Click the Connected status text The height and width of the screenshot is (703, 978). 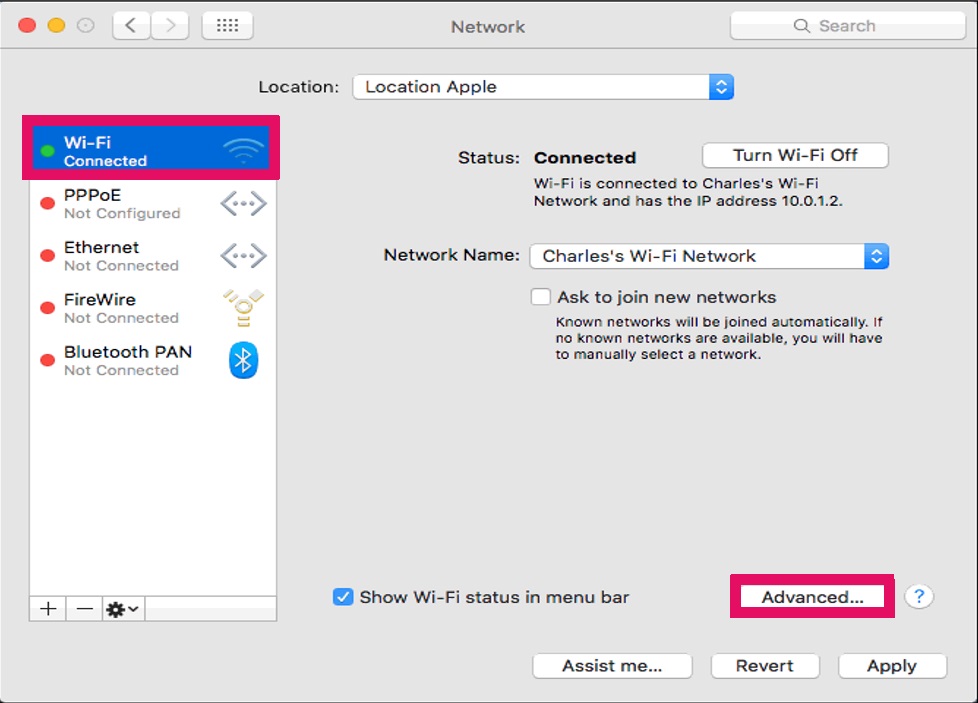tap(585, 158)
